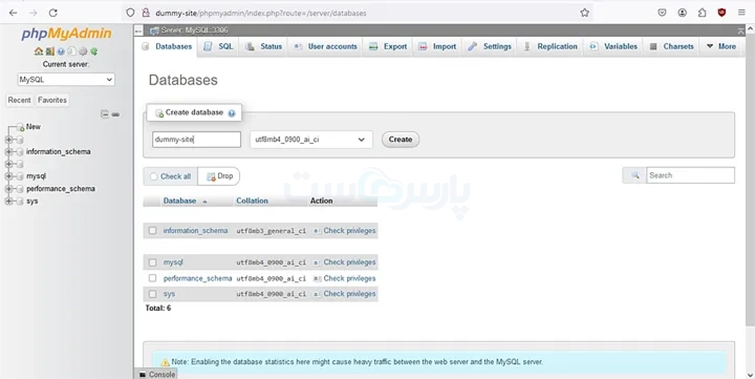Focus the database name field containing dummy-site
Viewport: 755px width, 379px height.
coord(196,140)
